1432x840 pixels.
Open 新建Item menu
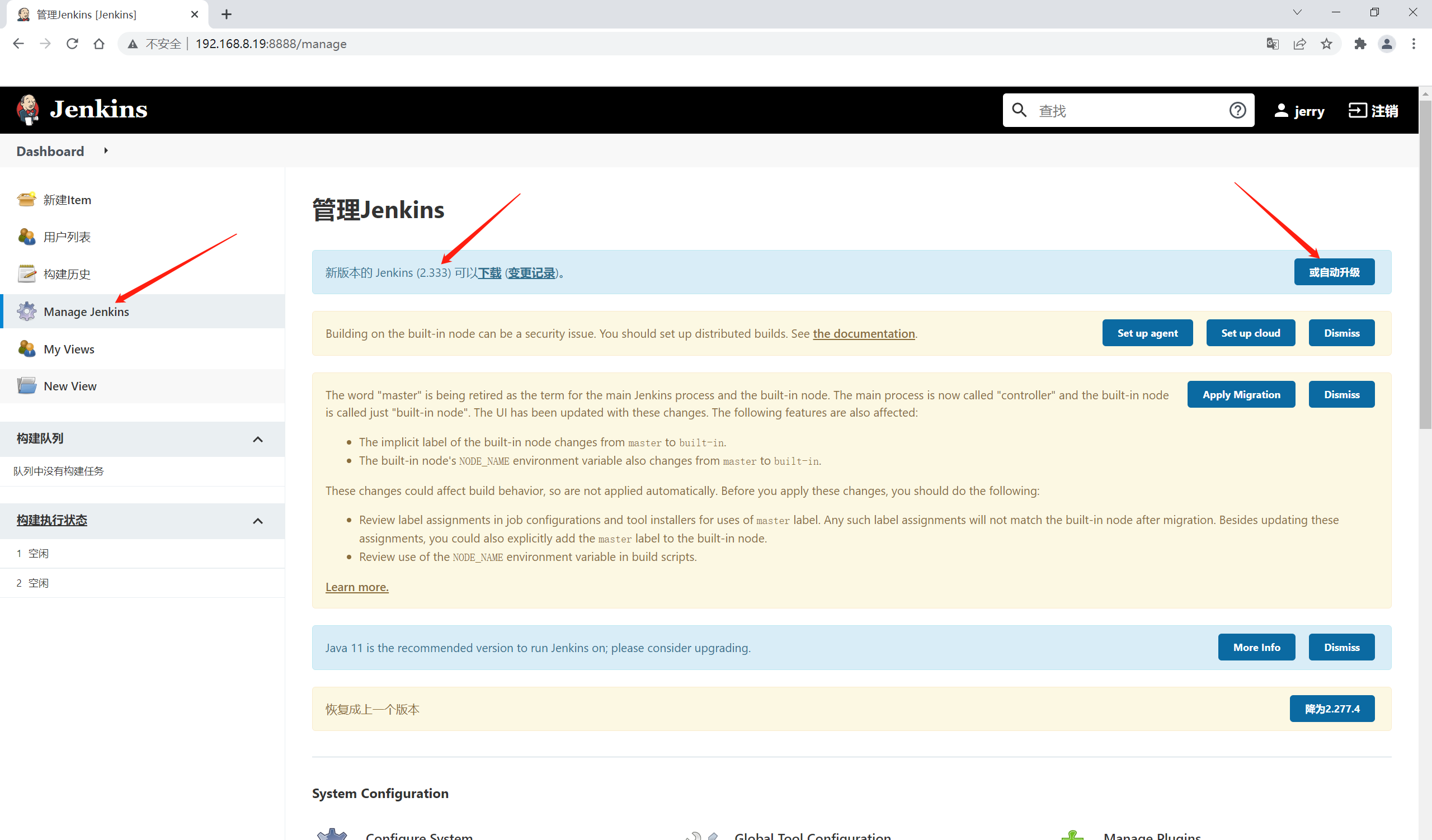[67, 199]
